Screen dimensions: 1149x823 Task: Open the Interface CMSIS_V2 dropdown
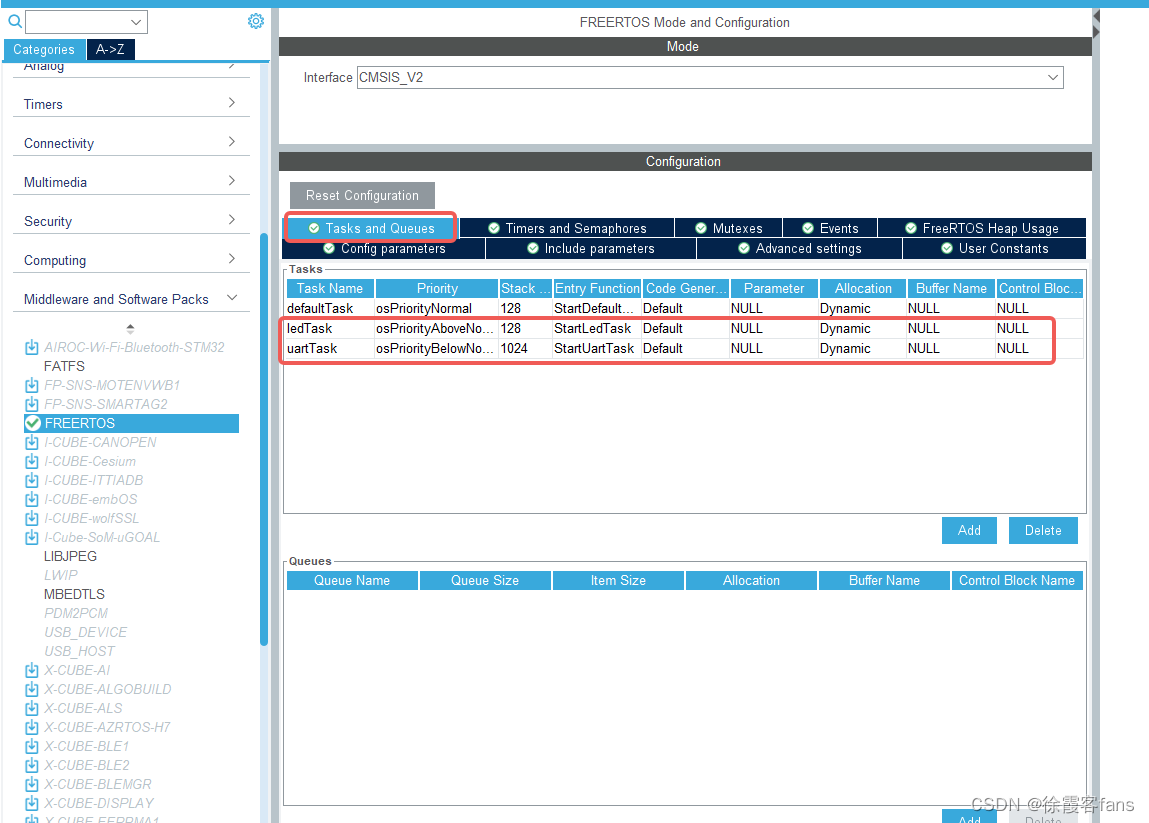pyautogui.click(x=1053, y=78)
